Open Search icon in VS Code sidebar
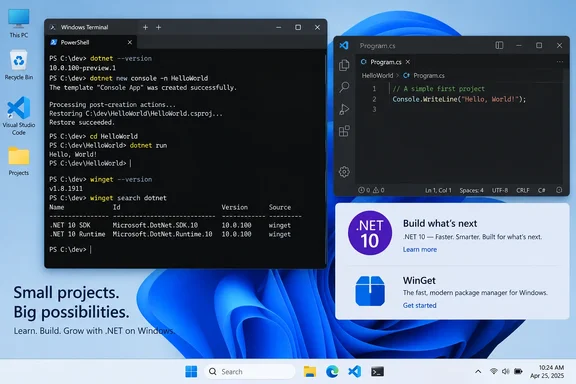Viewport: 576px width, 384px height. (x=344, y=87)
